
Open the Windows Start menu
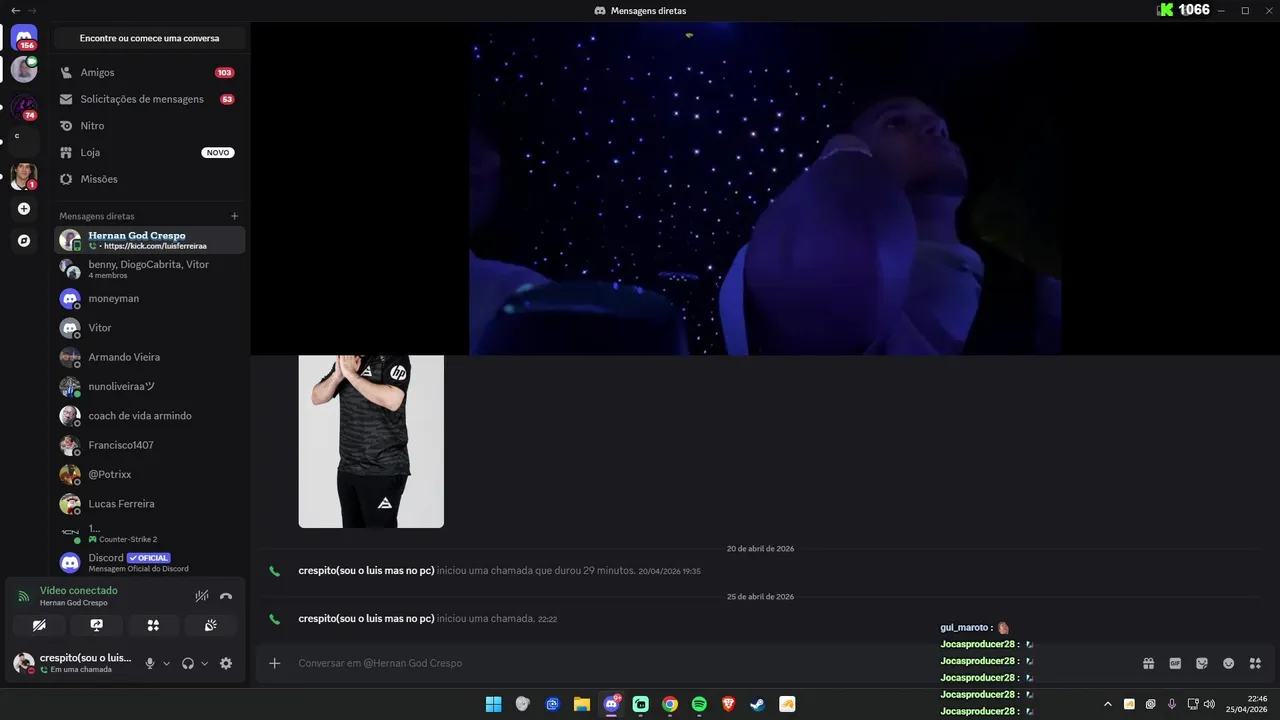(493, 704)
